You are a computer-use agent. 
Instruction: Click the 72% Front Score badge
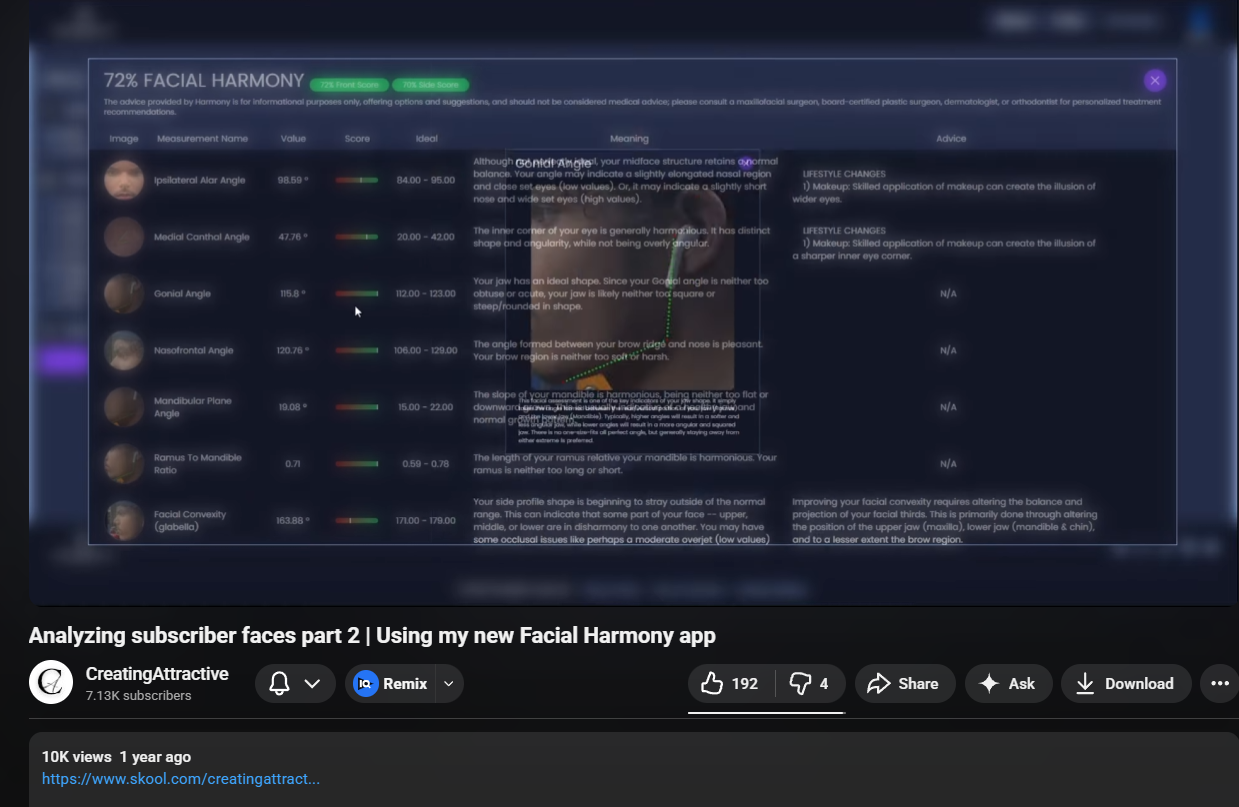pyautogui.click(x=348, y=85)
